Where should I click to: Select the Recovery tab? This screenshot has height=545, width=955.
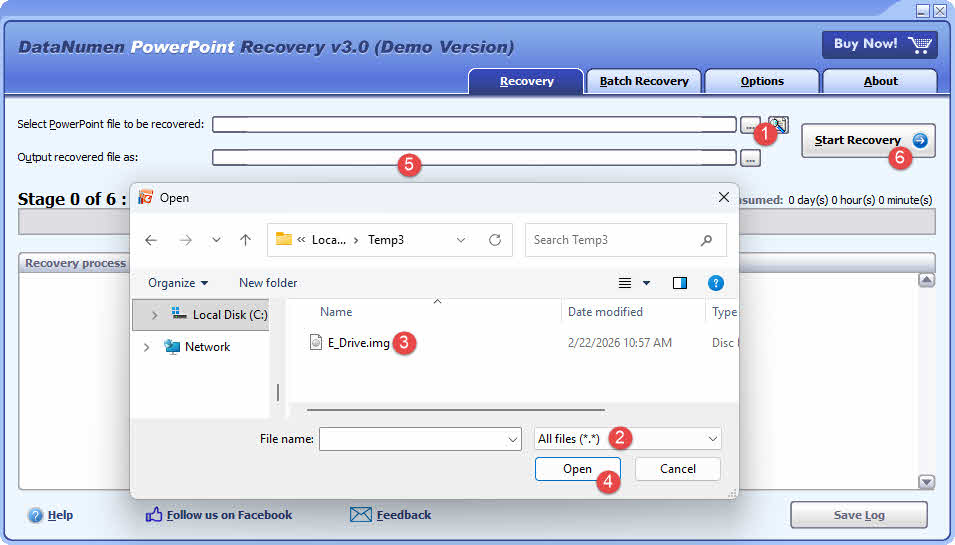(x=526, y=82)
